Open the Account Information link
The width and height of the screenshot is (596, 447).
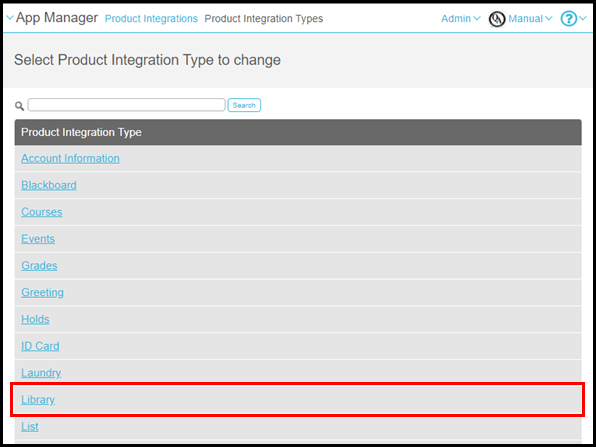click(70, 158)
